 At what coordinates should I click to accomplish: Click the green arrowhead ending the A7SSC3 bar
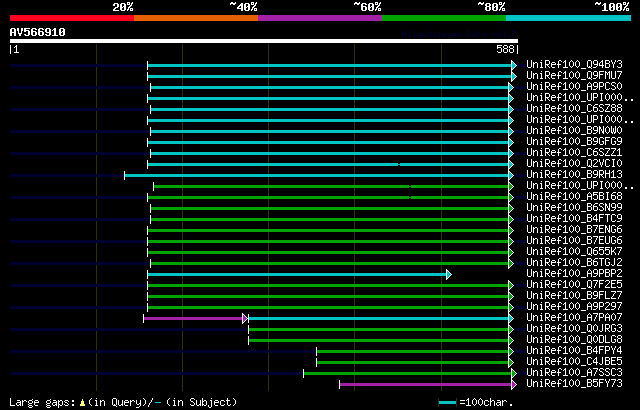point(514,373)
